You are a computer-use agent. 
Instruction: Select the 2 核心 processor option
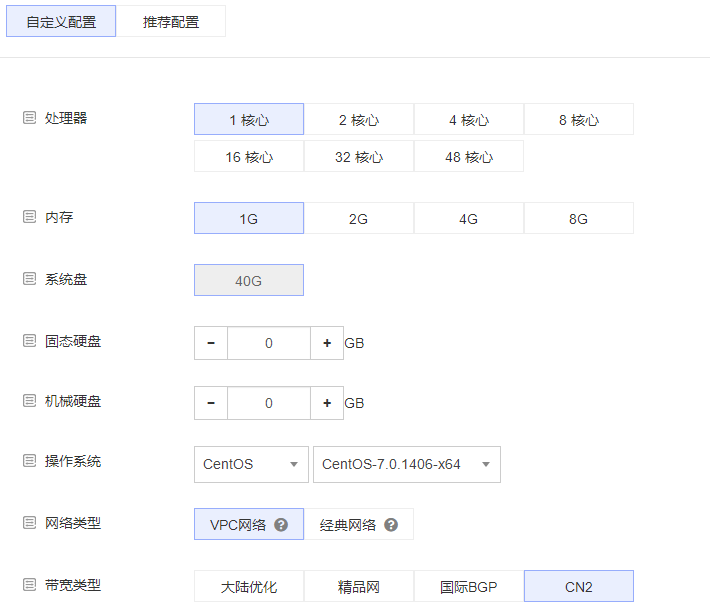tap(359, 120)
